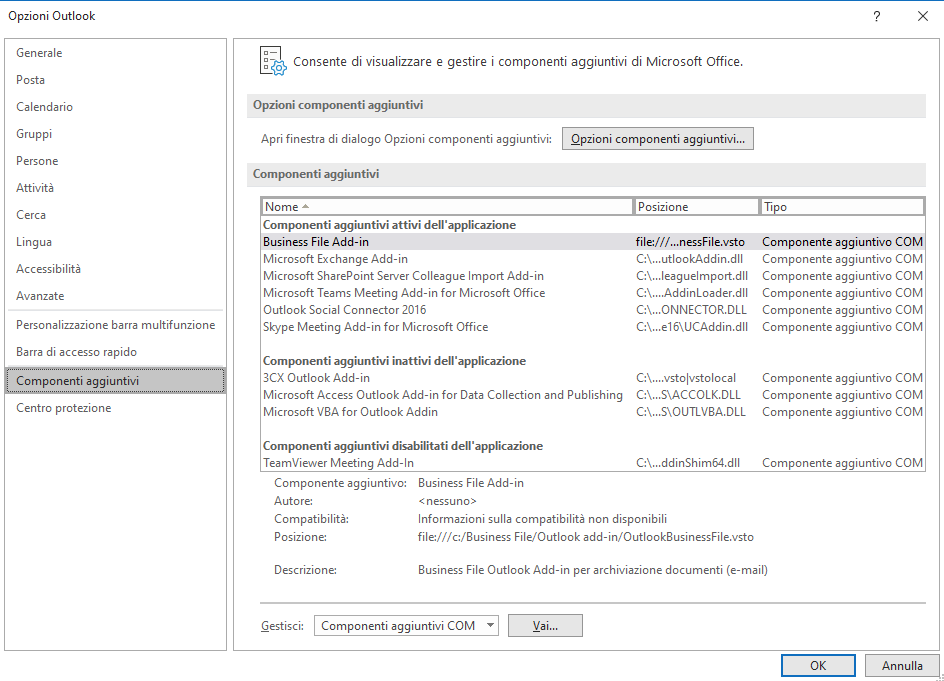Screen dimensions: 944x681
Task: Close the Opzioni Outlook dialog
Action: tap(922, 16)
